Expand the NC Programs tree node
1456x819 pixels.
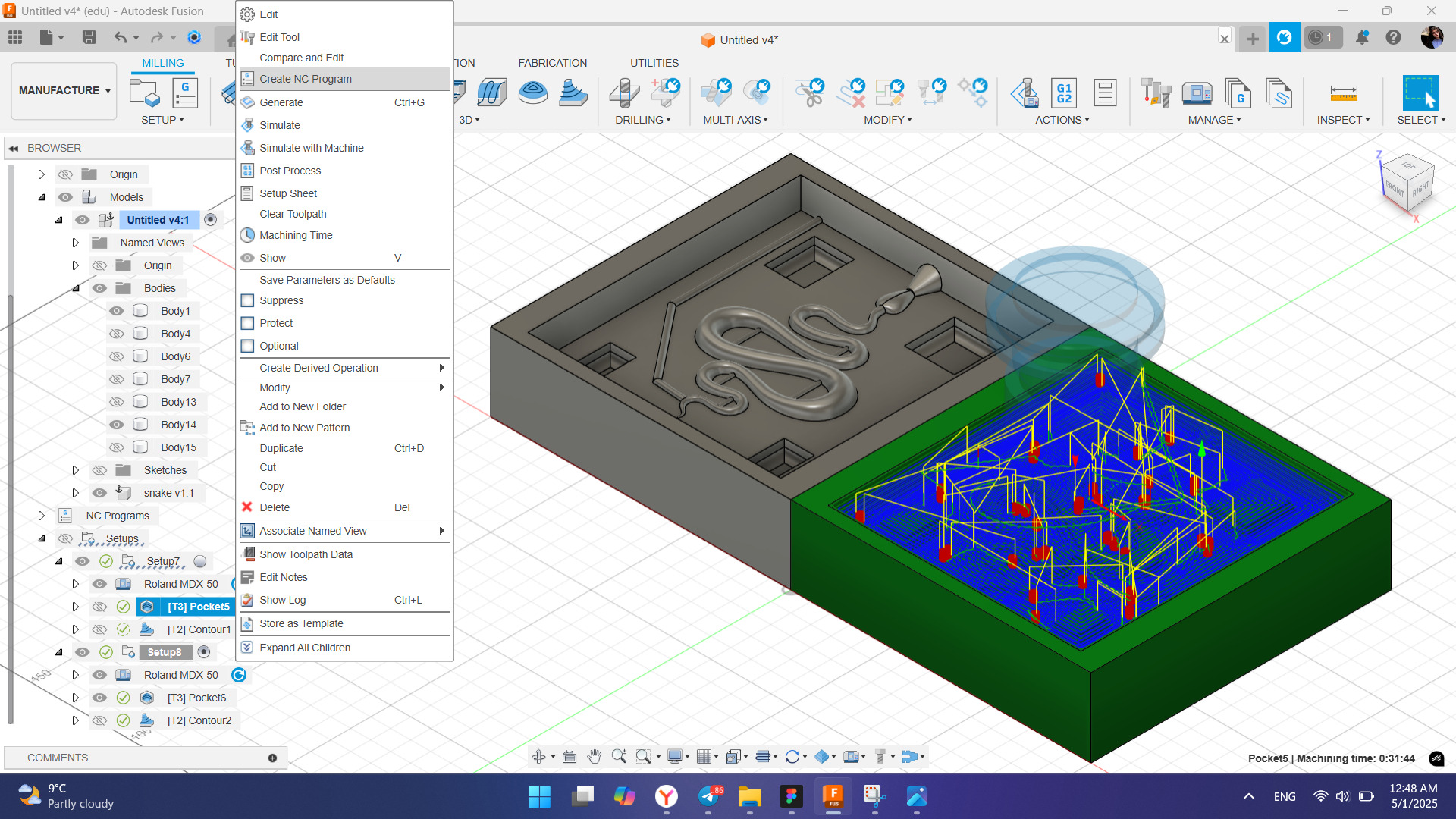pyautogui.click(x=42, y=516)
